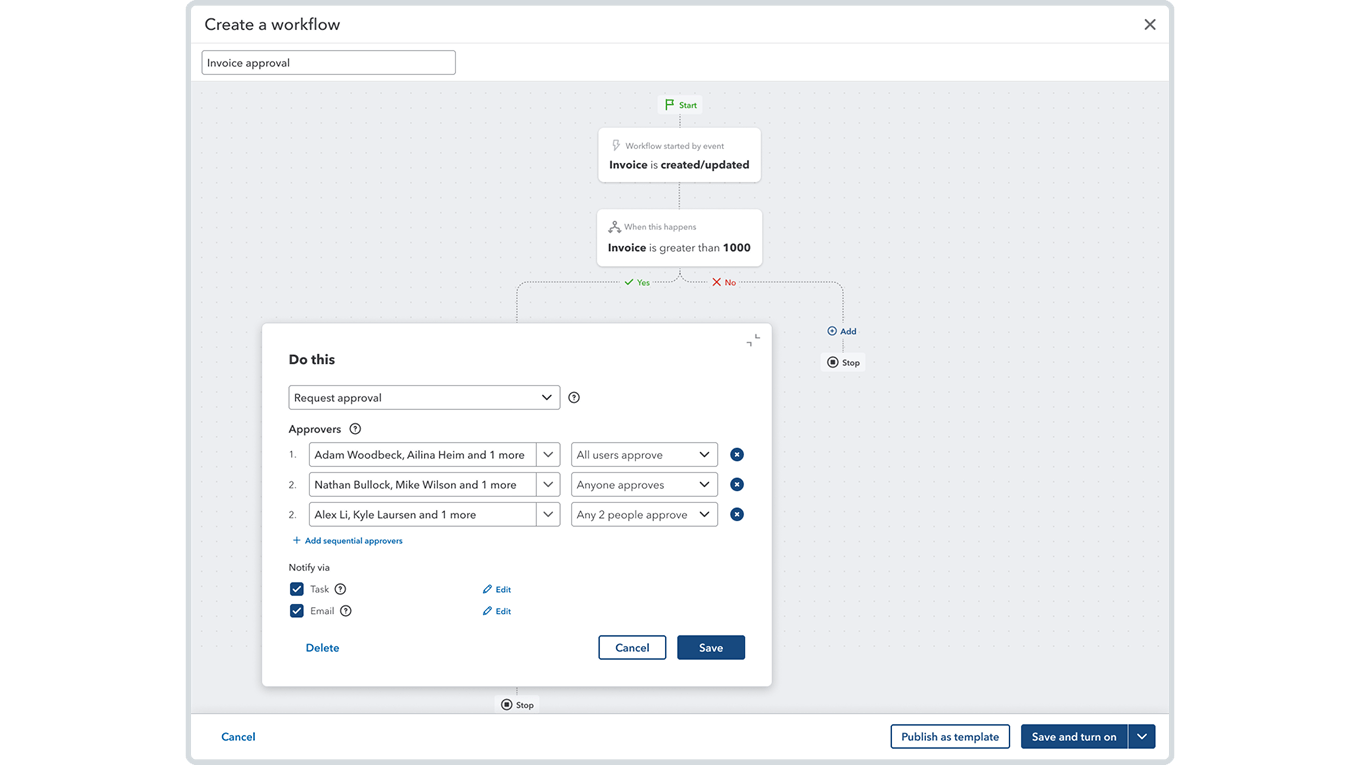This screenshot has width=1360, height=765.
Task: Add a step on the No branch
Action: [842, 331]
